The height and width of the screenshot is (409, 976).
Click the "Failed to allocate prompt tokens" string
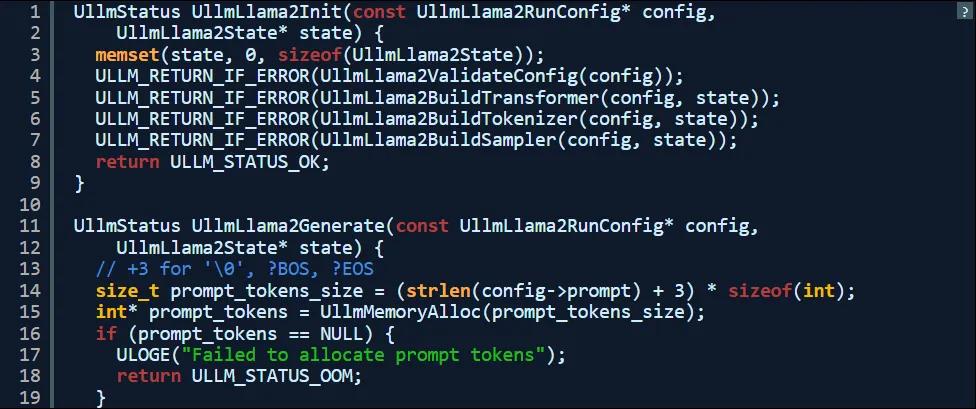[364, 355]
